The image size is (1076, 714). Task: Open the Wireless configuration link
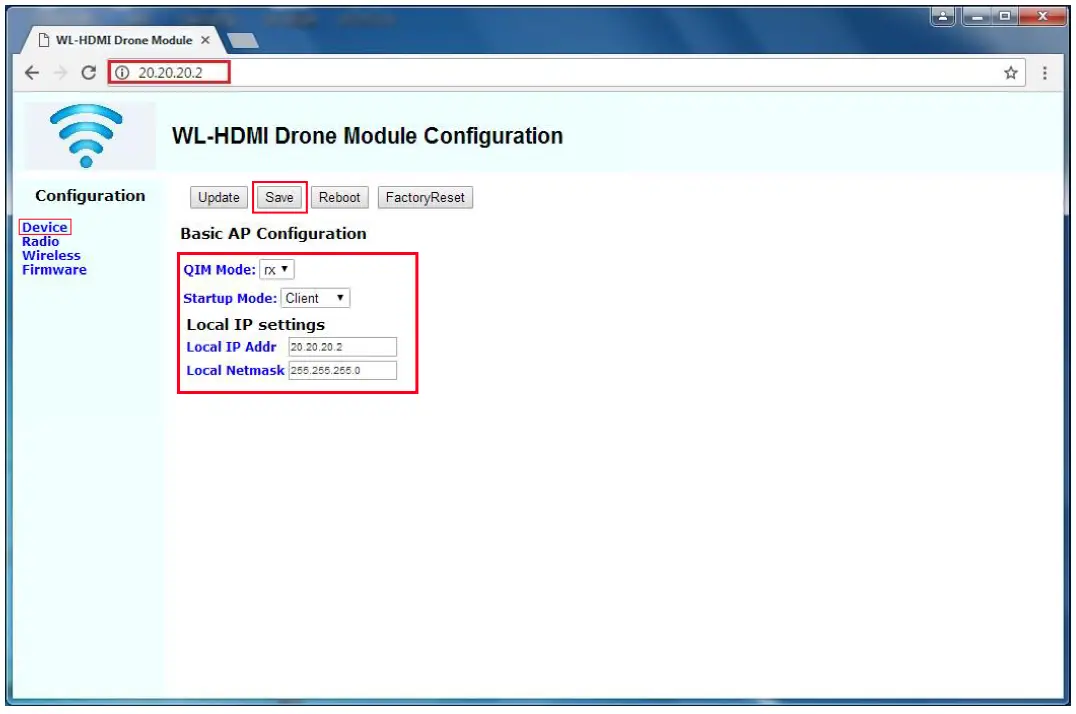51,255
